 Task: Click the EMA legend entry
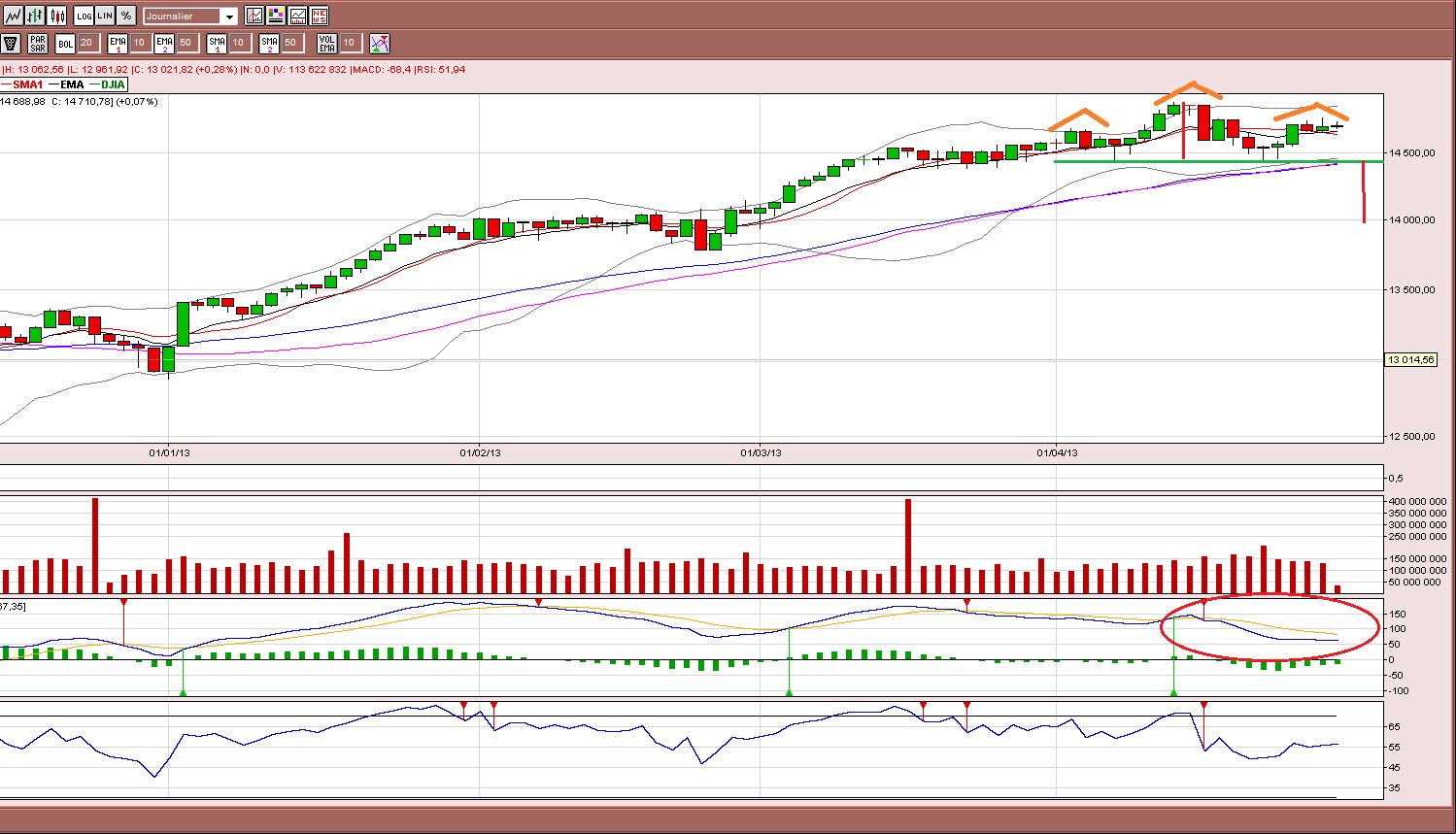66,85
